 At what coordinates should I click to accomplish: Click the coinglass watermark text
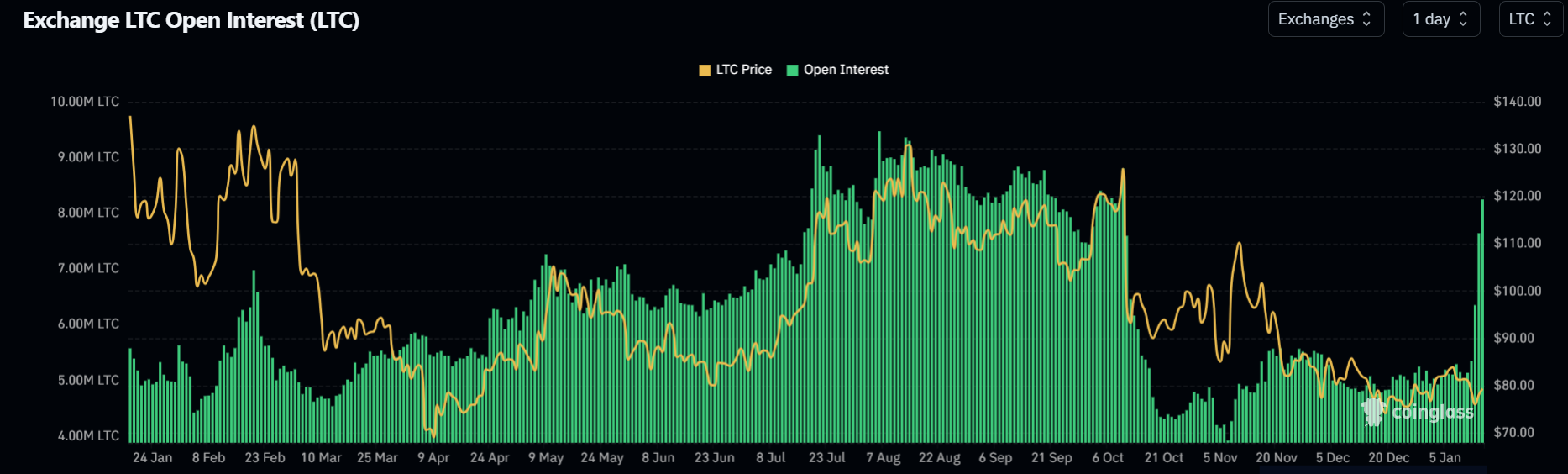coord(1432,412)
